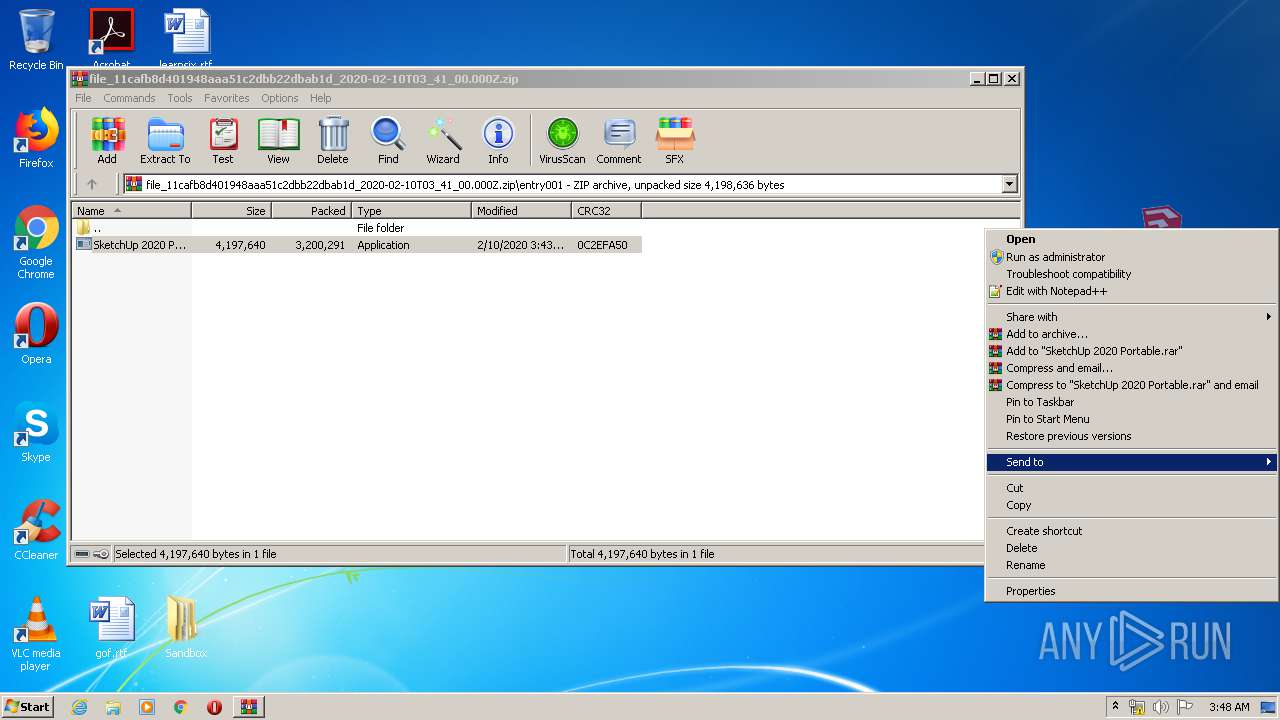
Task: Sort by the Size column header
Action: [x=231, y=211]
